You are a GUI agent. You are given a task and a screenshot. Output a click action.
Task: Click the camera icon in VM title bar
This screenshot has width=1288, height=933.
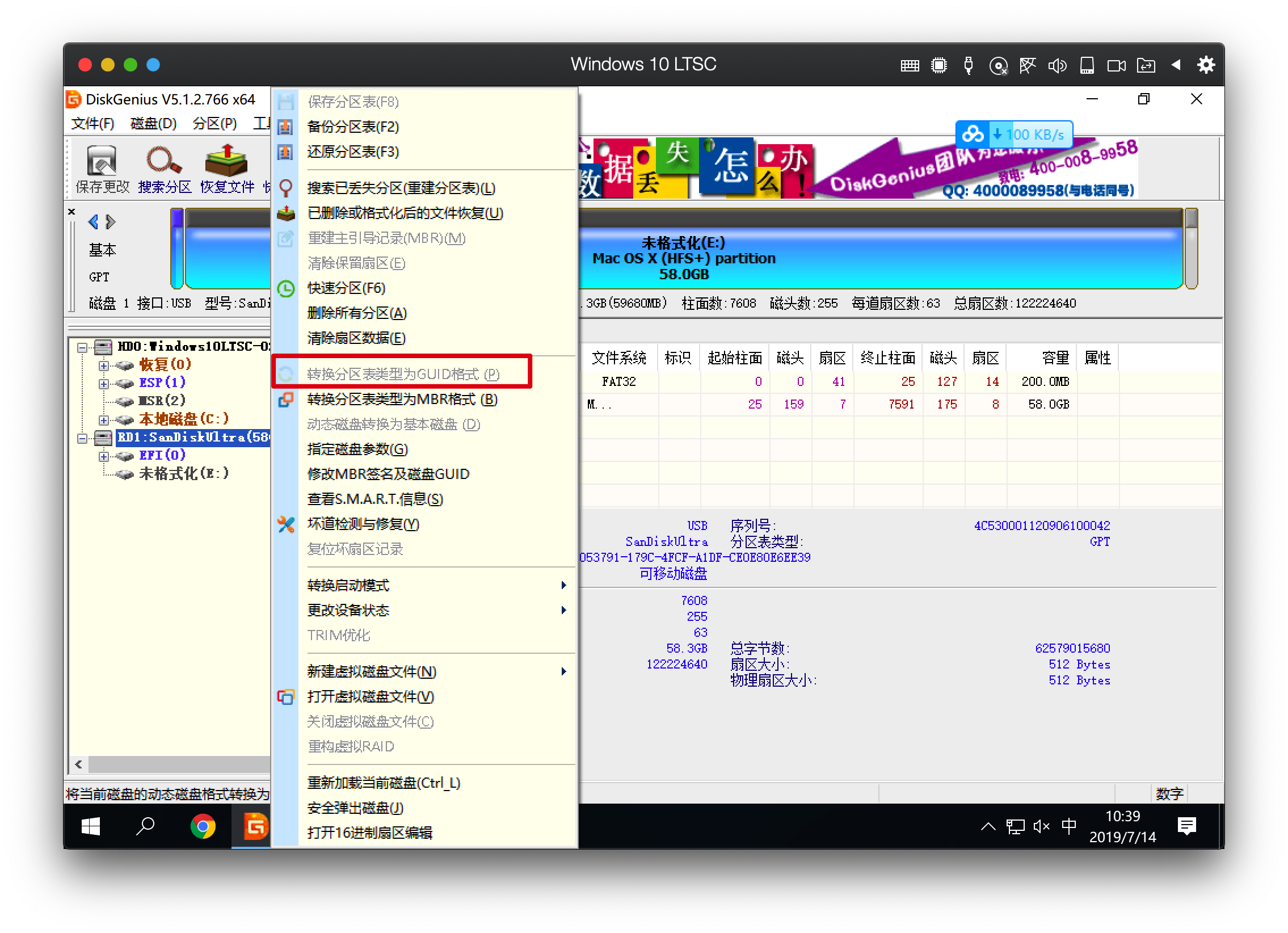pos(1116,66)
